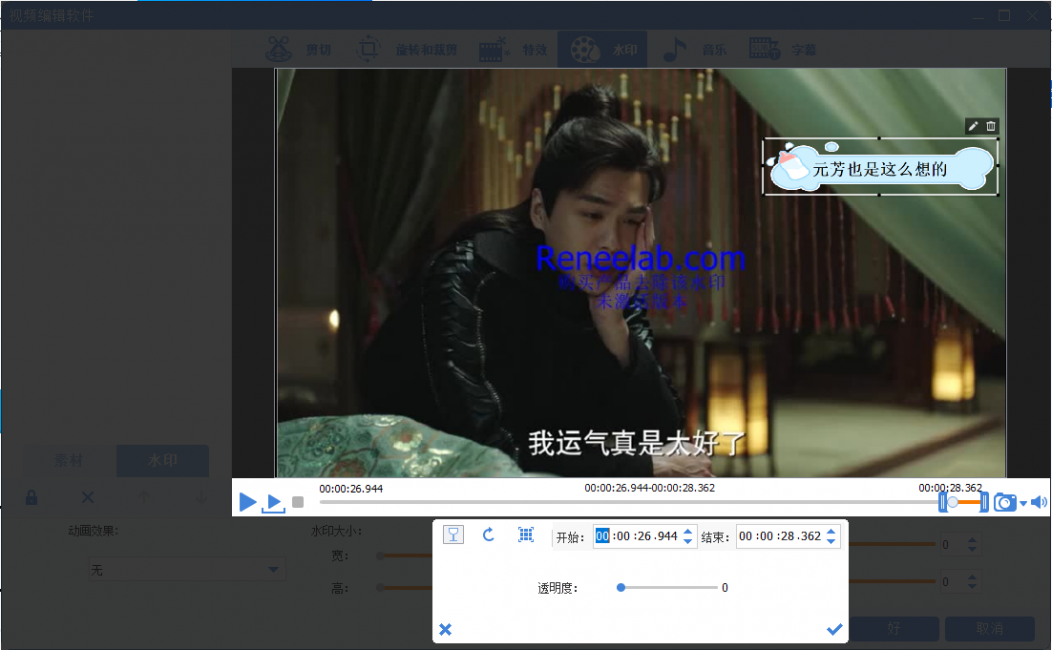The height and width of the screenshot is (650, 1052).
Task: Click the dotted-frame grid icon in the popup
Action: pyautogui.click(x=526, y=535)
